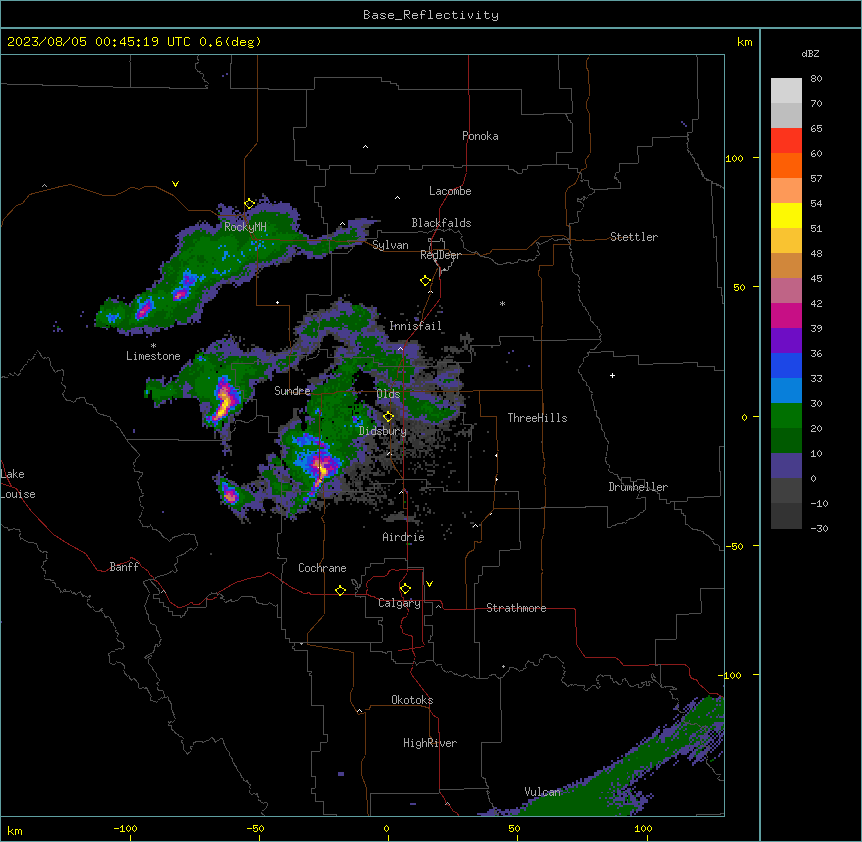Select the Drumheller label
862x842 pixels.
[x=638, y=487]
